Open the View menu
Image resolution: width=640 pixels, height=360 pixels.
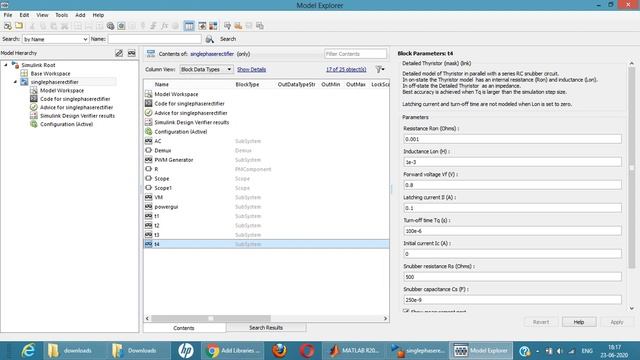(x=42, y=15)
